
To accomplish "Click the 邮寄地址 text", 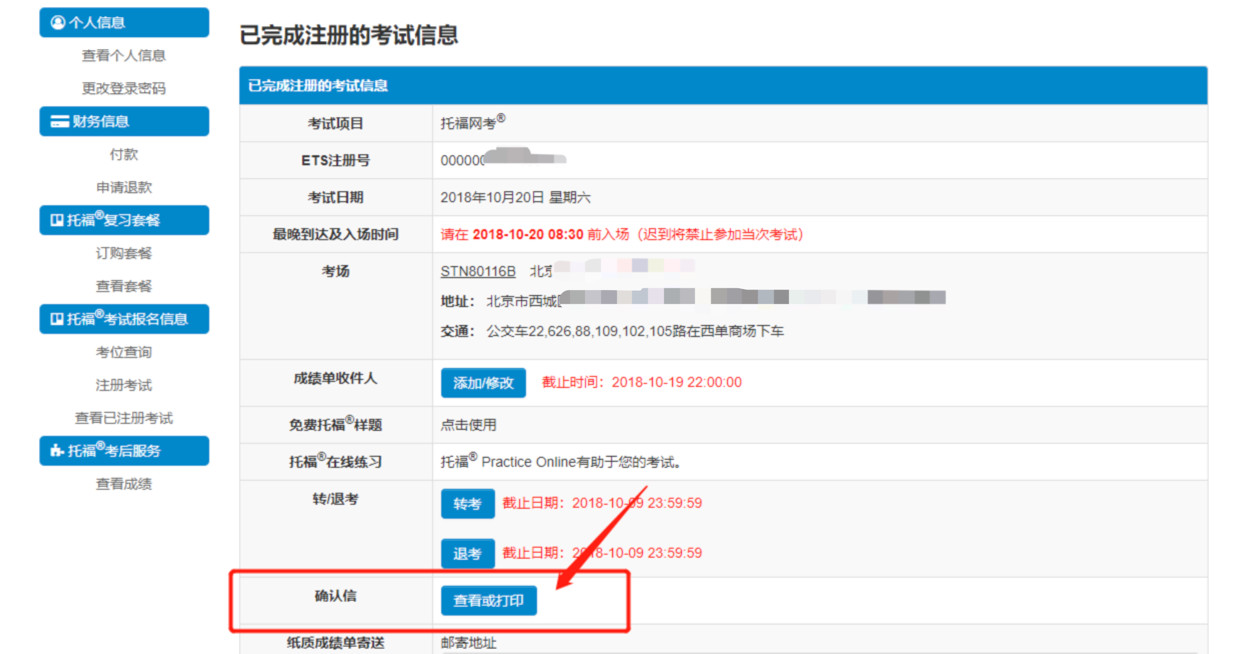I will (x=469, y=643).
